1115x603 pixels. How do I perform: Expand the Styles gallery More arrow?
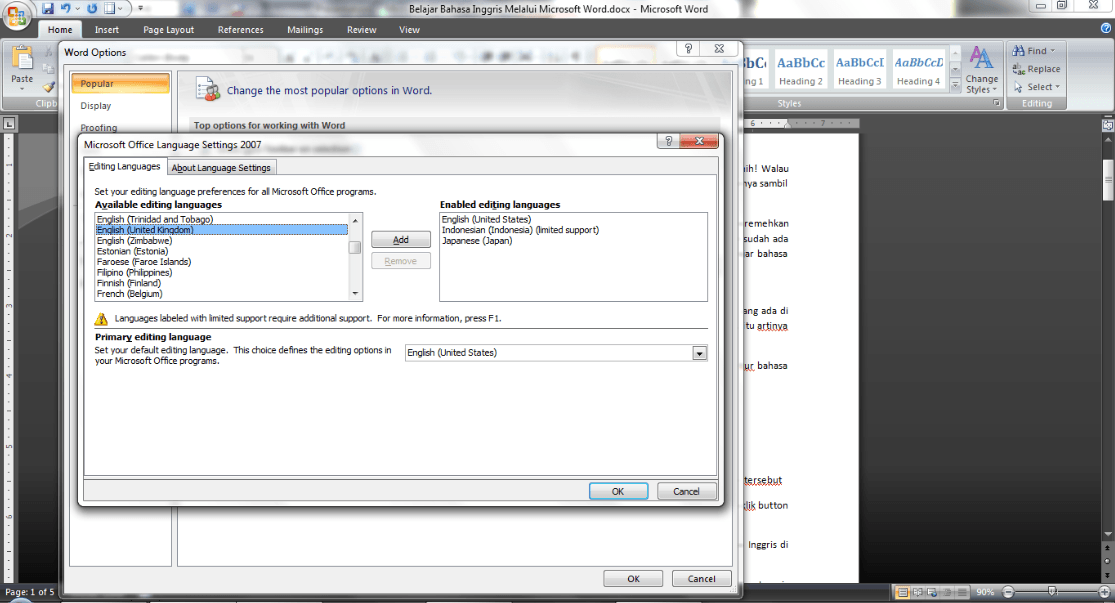click(x=955, y=86)
